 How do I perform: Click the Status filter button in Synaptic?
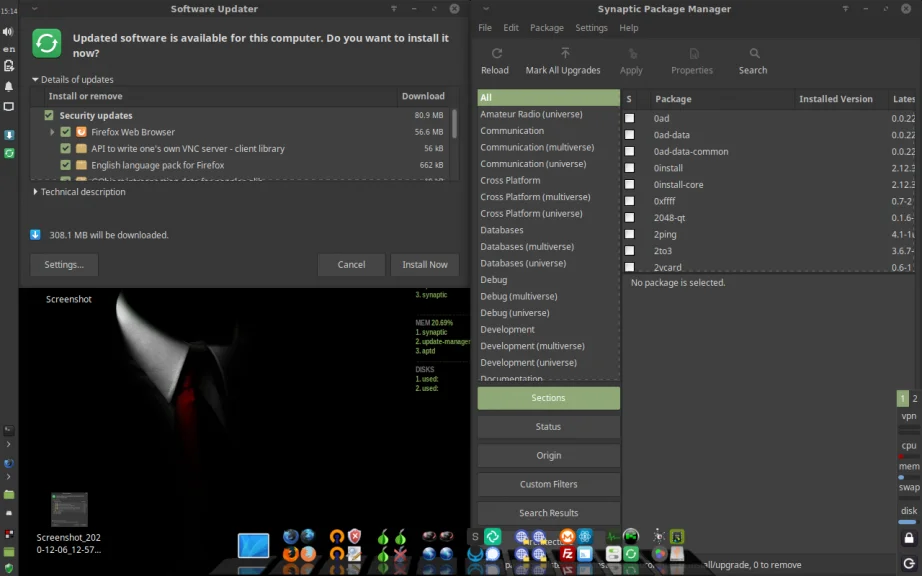[x=548, y=426]
